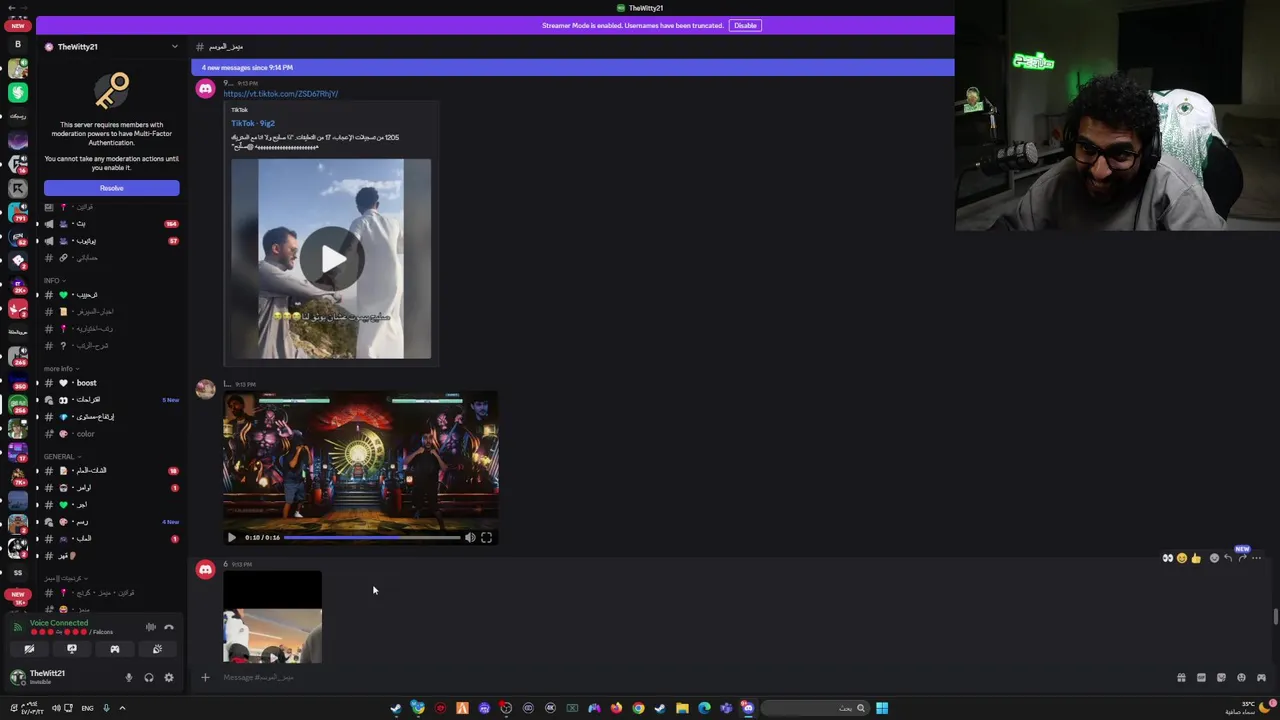This screenshot has width=1280, height=720.
Task: Click the new messages since 9:14 PM bar
Action: point(572,67)
